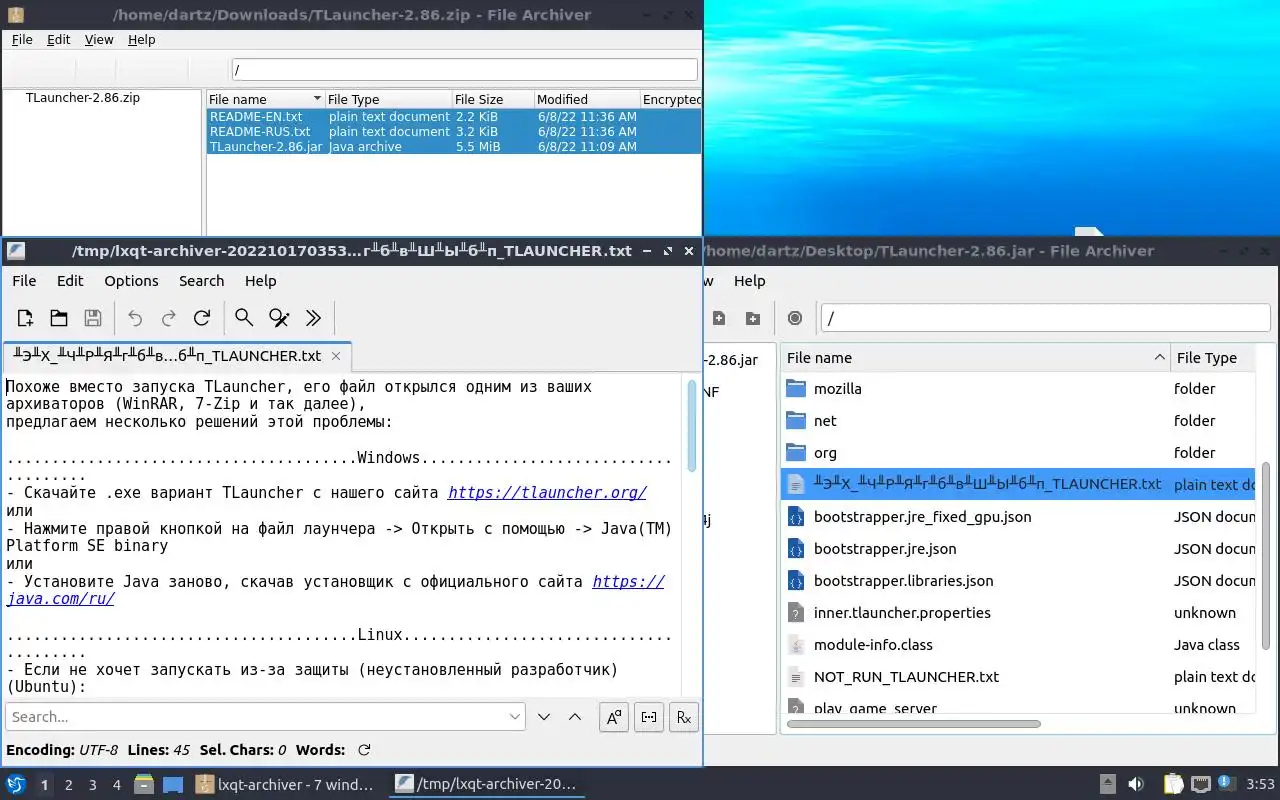Toggle Regular Expression search option
Viewport: 1280px width, 800px height.
[x=684, y=717]
